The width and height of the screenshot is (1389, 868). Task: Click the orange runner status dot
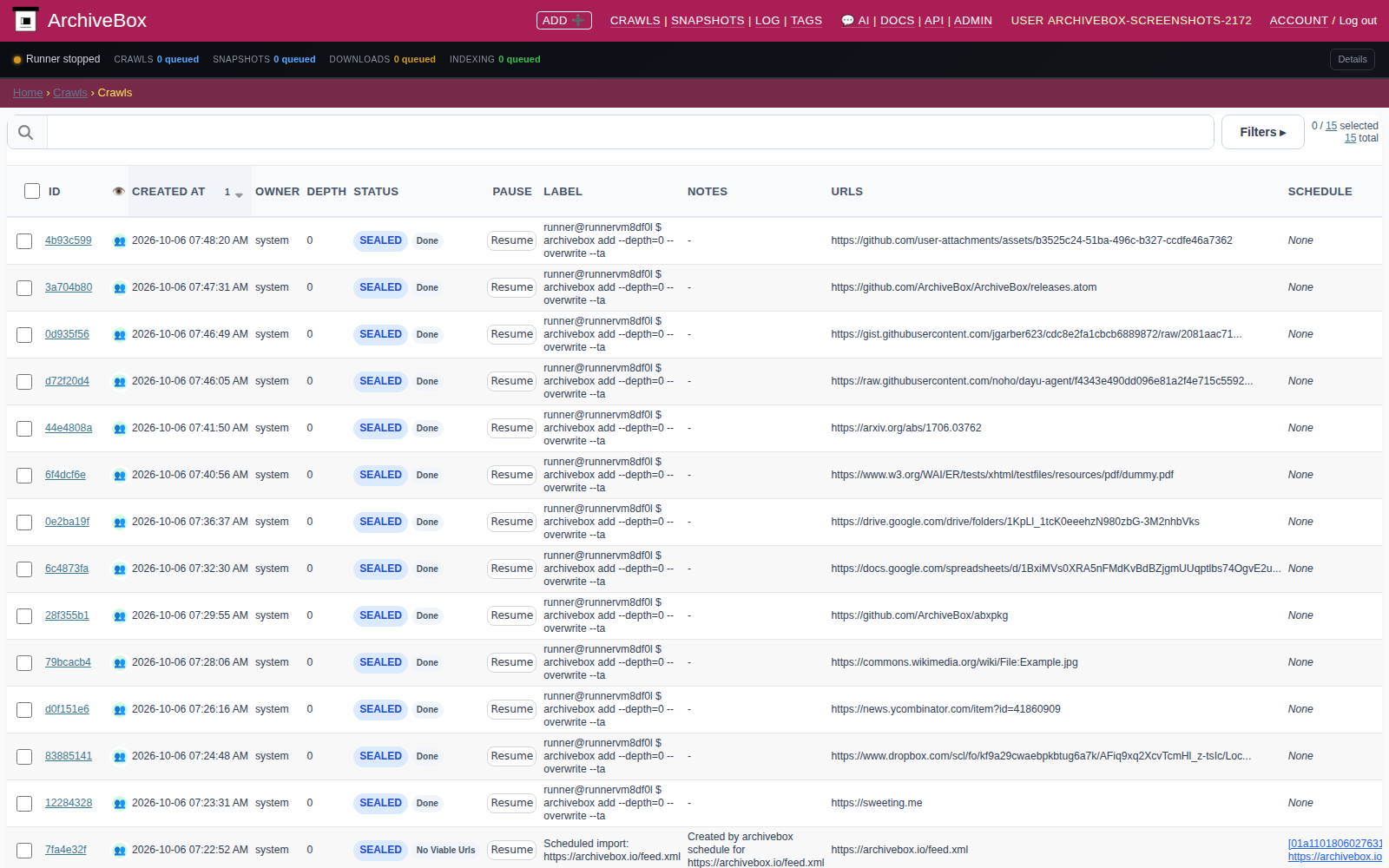[17, 60]
